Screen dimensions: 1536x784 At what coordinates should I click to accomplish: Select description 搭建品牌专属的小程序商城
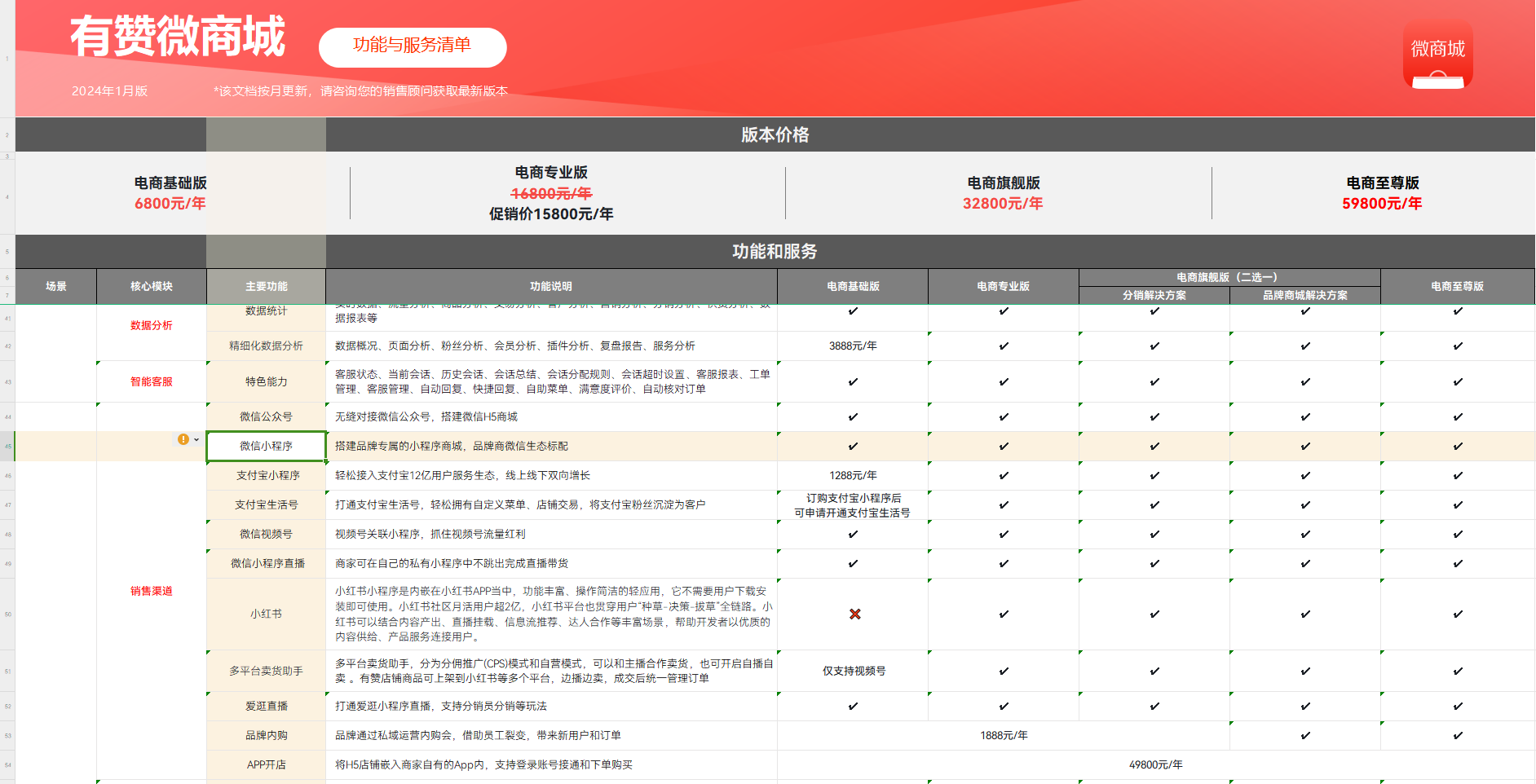click(551, 446)
